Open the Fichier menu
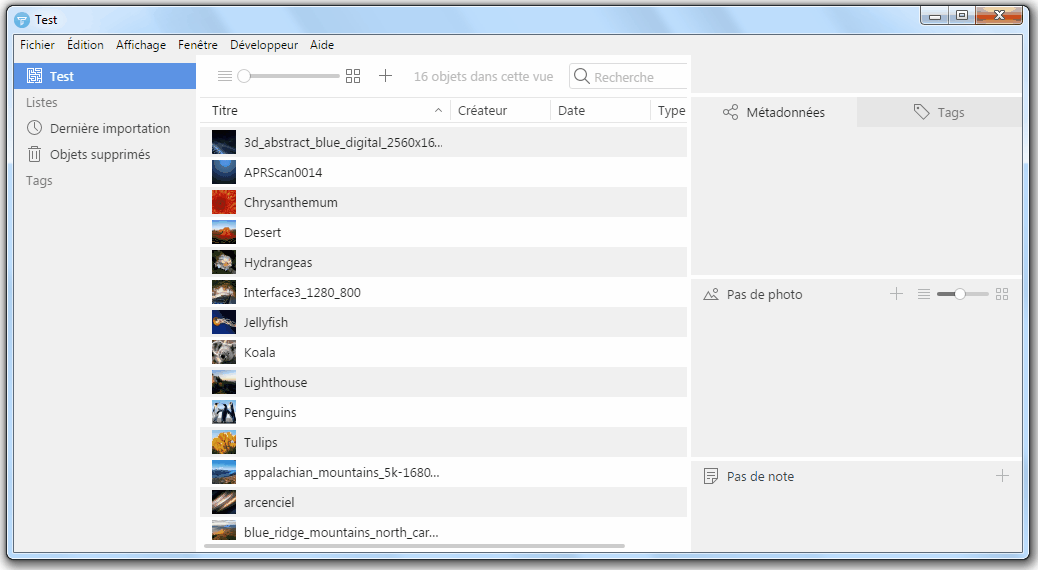The height and width of the screenshot is (570, 1038). 37,45
